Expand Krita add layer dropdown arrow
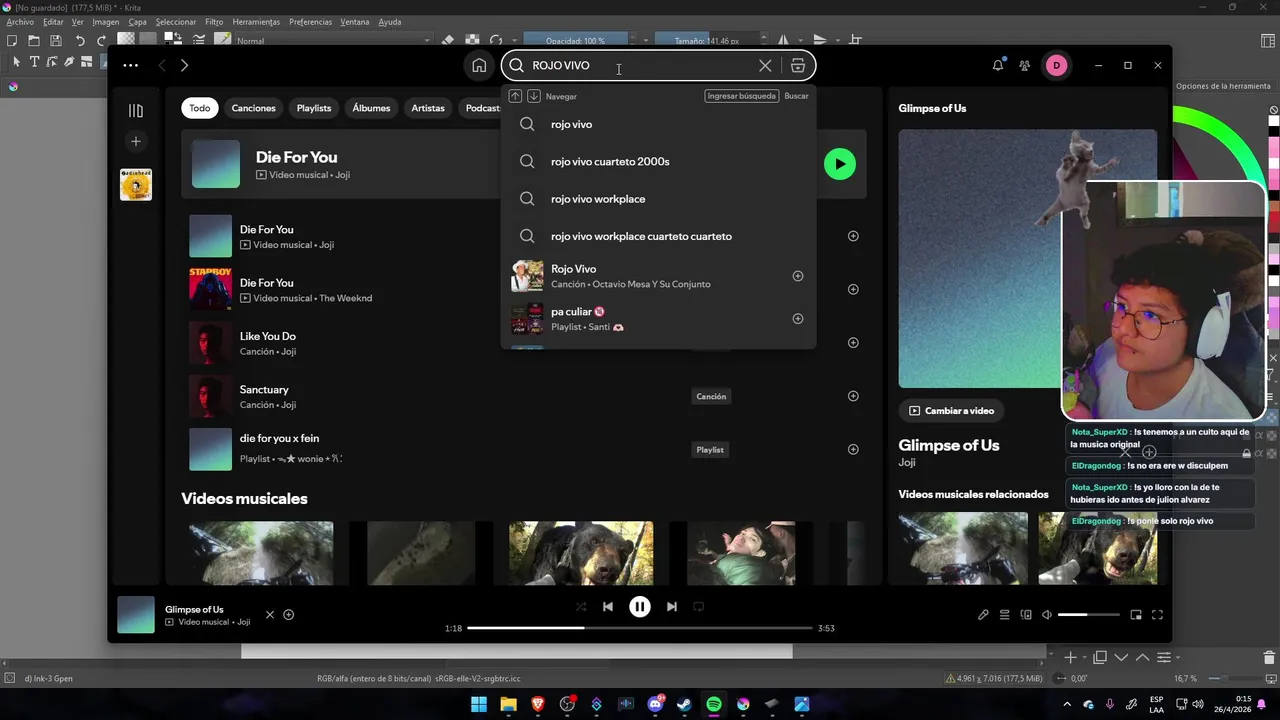1280x720 pixels. 1084,657
